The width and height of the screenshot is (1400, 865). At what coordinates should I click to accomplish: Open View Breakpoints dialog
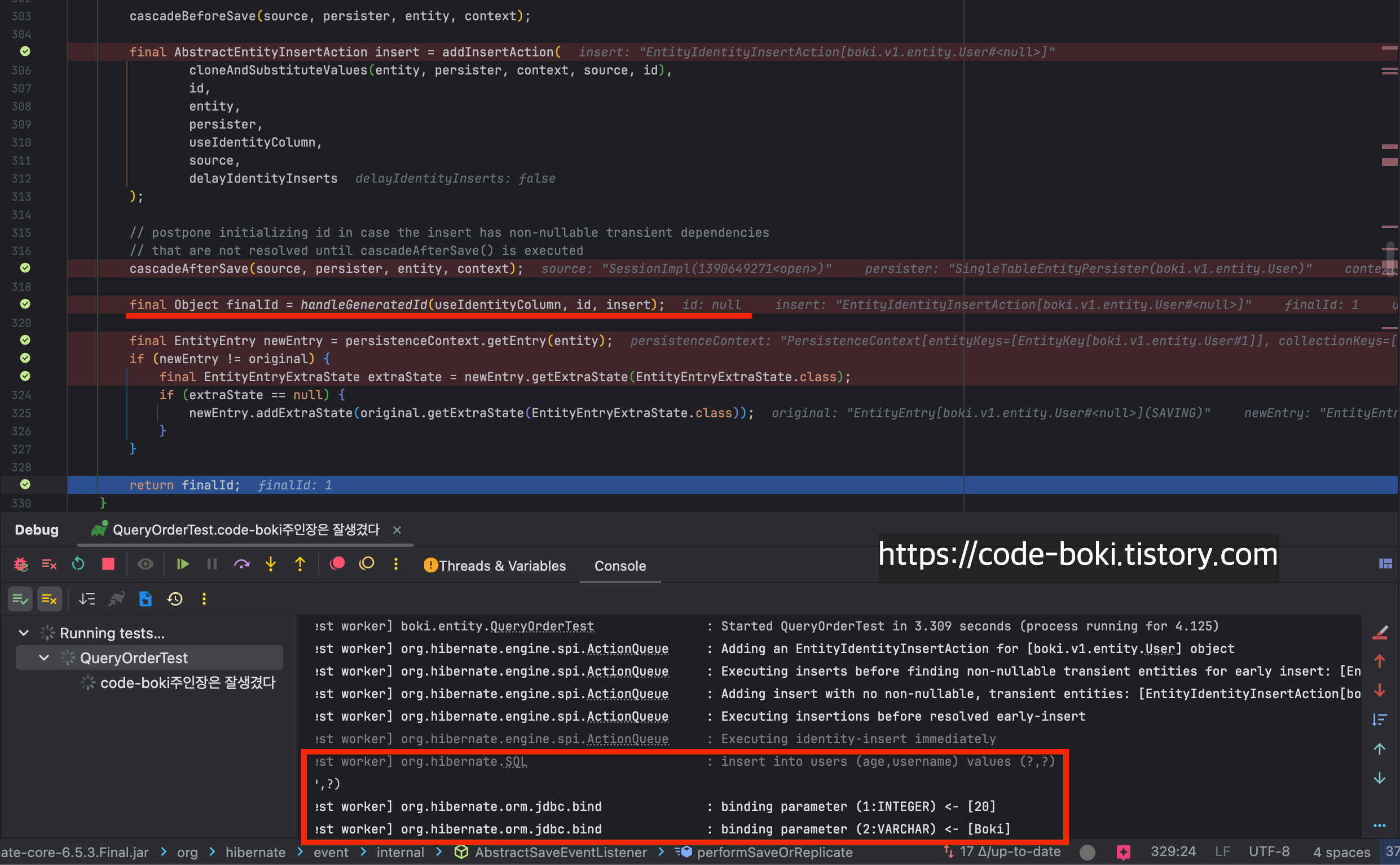[337, 564]
